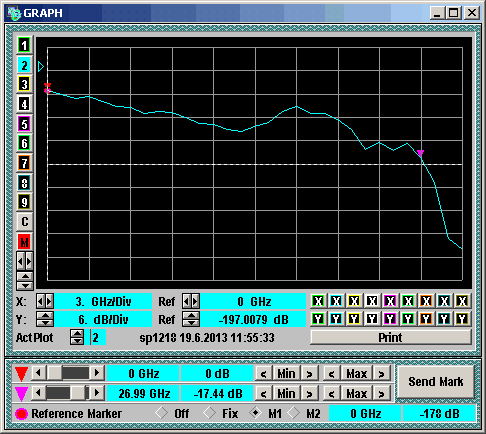Toggle orange Y autoscale button for plot 7
The height and width of the screenshot is (434, 486).
pos(426,319)
